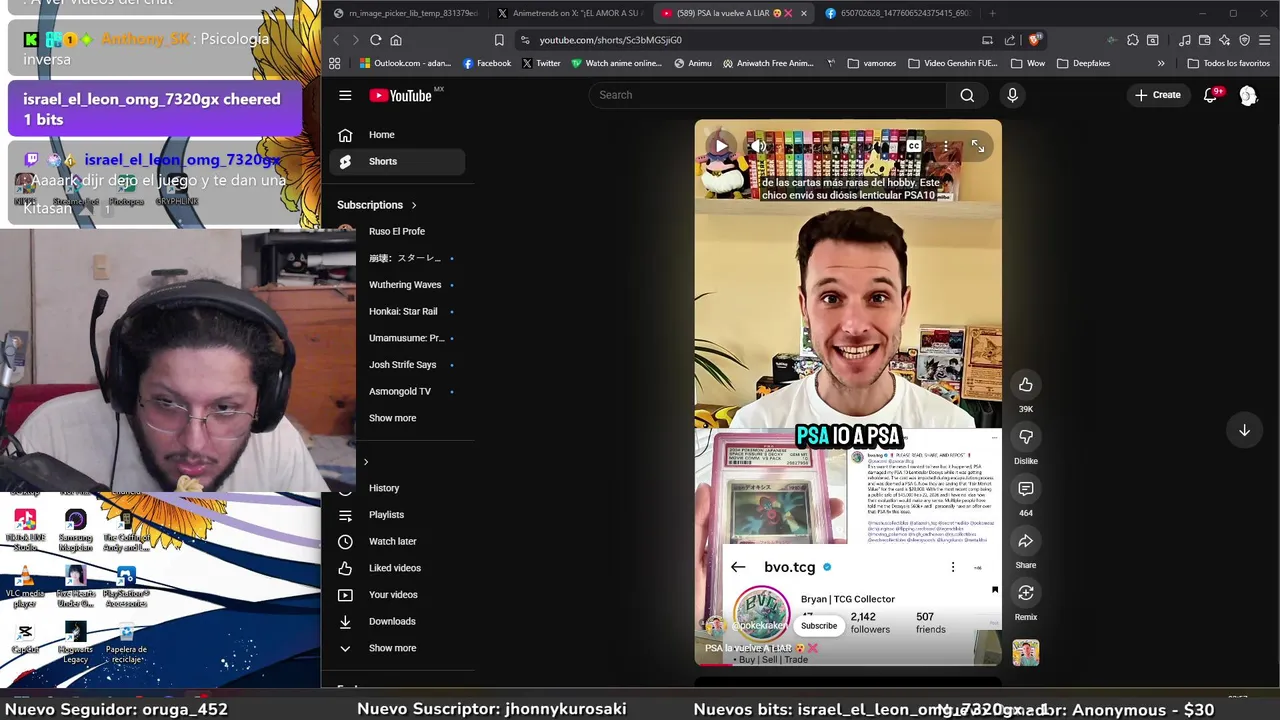Bookmark this page in the address bar
This screenshot has height=720, width=1280.
pos(499,40)
